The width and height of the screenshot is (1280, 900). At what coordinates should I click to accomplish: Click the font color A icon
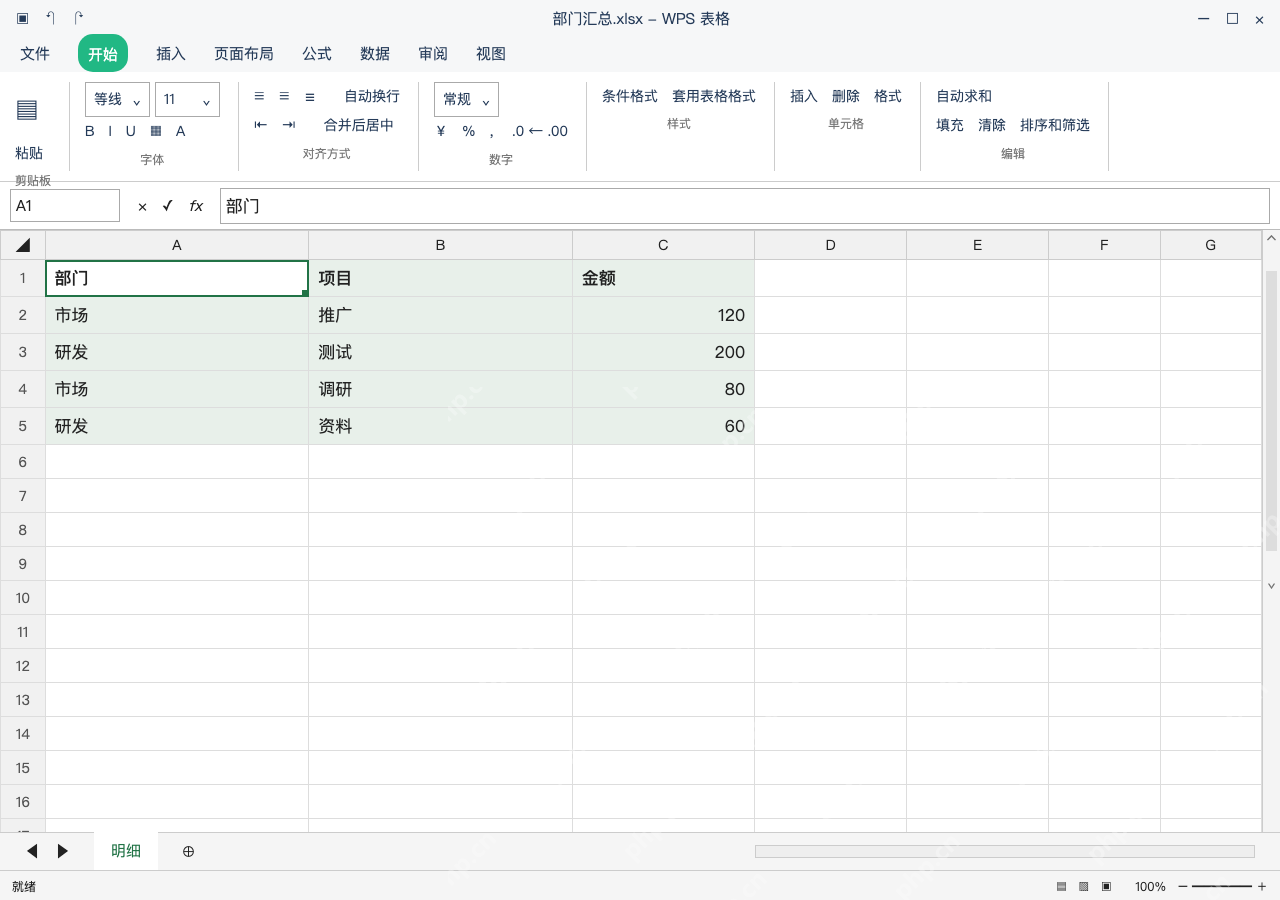[x=181, y=131]
